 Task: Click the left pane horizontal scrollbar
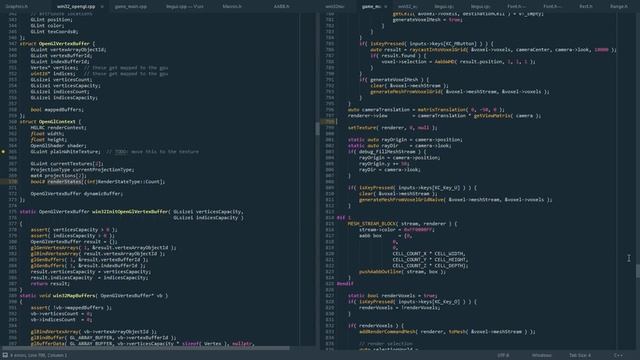pos(146,348)
